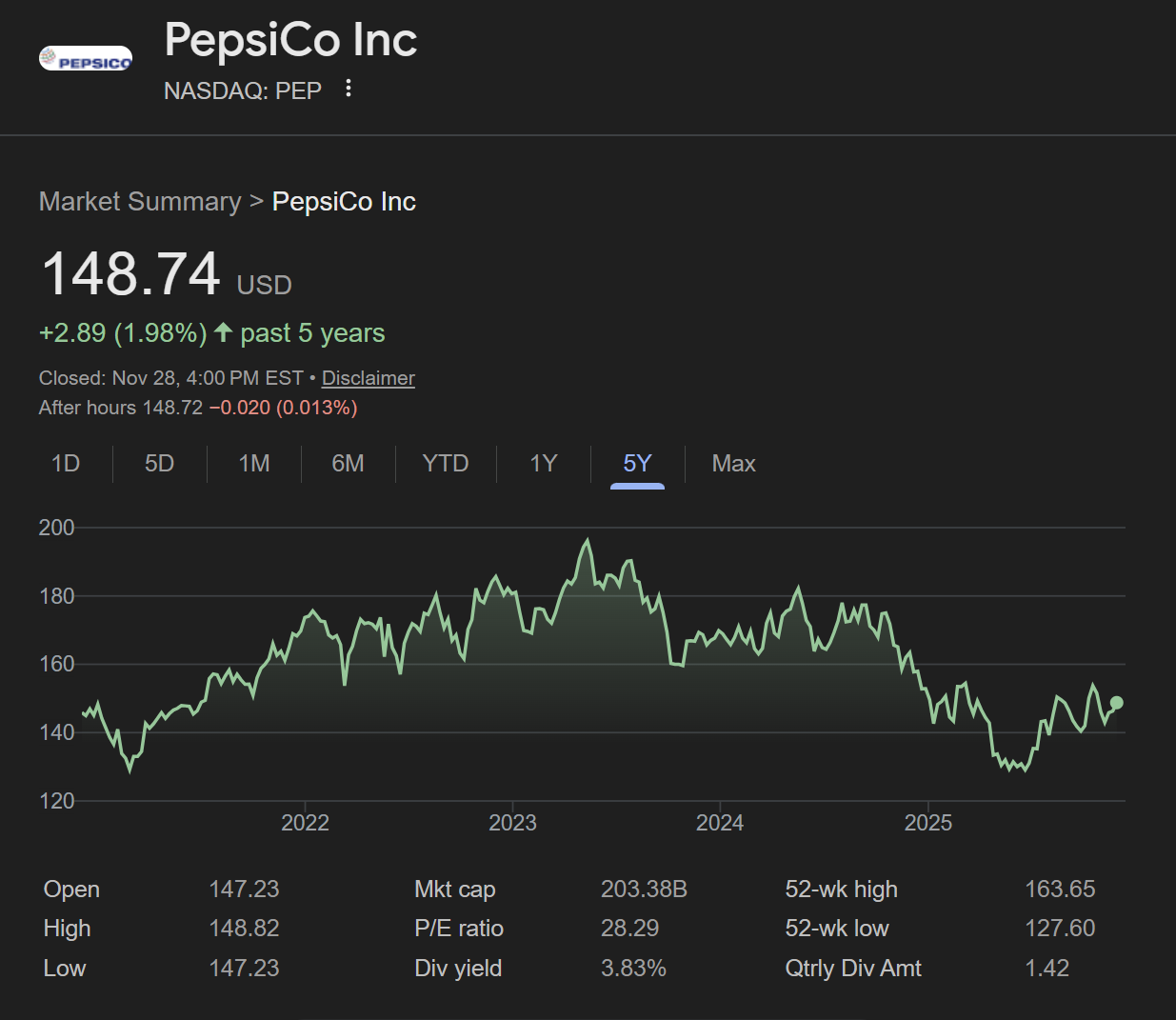Choose the 1Y range tab
This screenshot has height=1020, width=1176.
[543, 464]
